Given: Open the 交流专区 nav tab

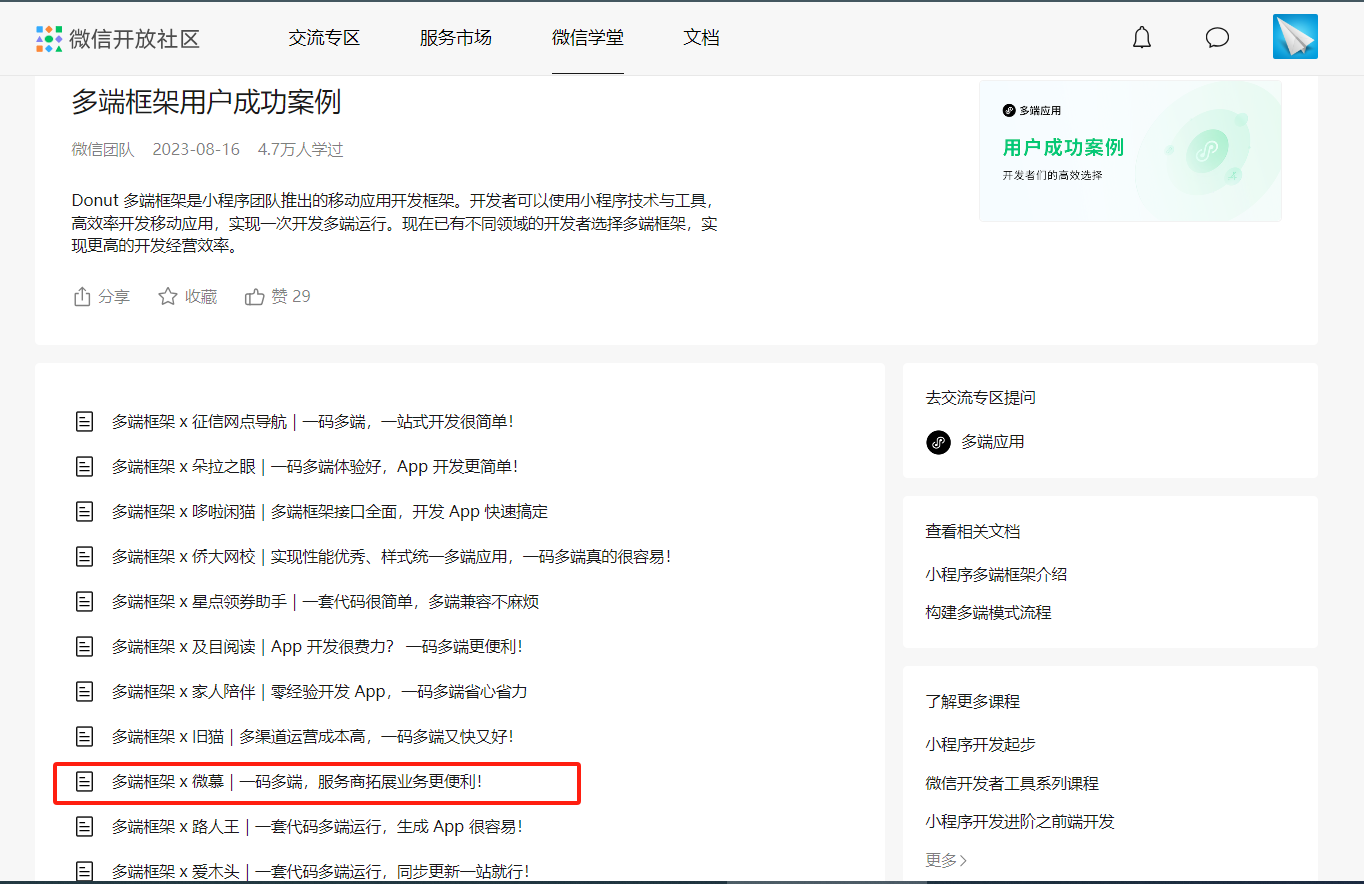Looking at the screenshot, I should tap(324, 38).
